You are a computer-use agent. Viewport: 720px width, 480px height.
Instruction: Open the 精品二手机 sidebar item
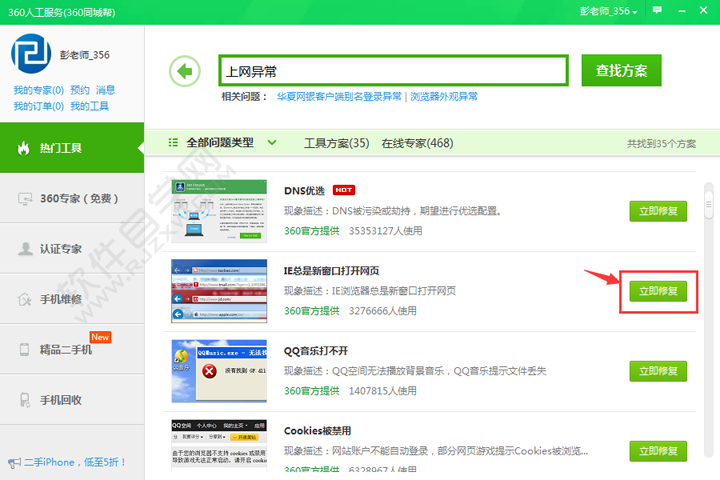[x=72, y=350]
